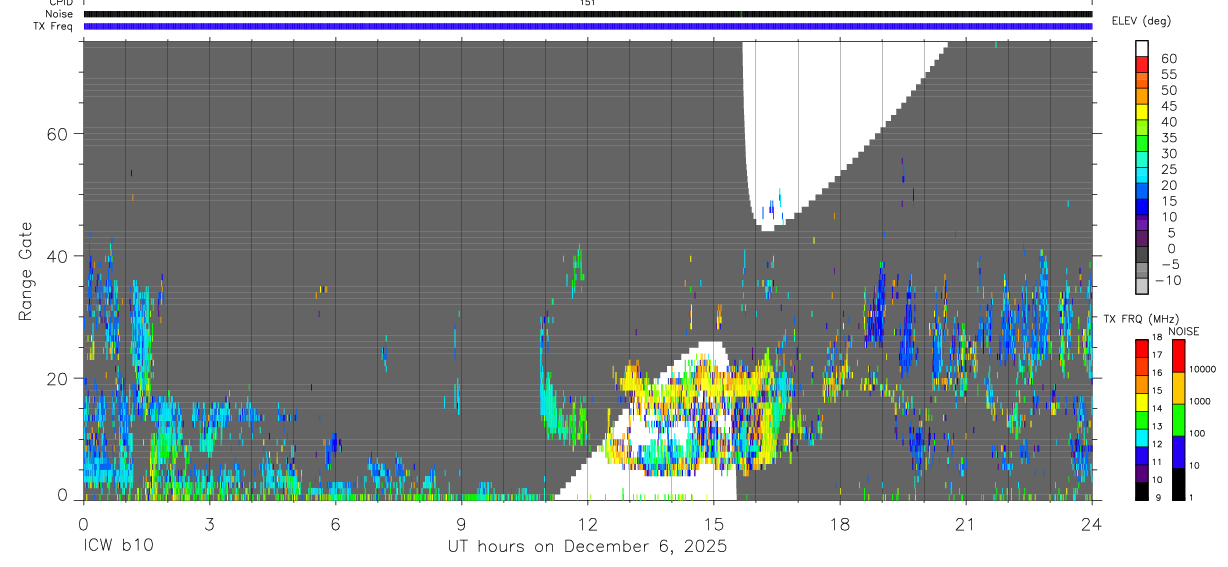Click the "151" CPID value above the plot

click(587, 3)
